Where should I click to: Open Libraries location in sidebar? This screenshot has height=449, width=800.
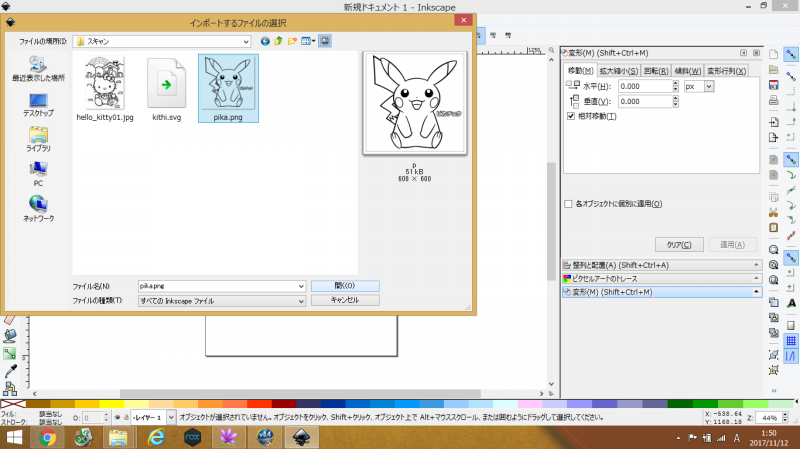pyautogui.click(x=38, y=139)
